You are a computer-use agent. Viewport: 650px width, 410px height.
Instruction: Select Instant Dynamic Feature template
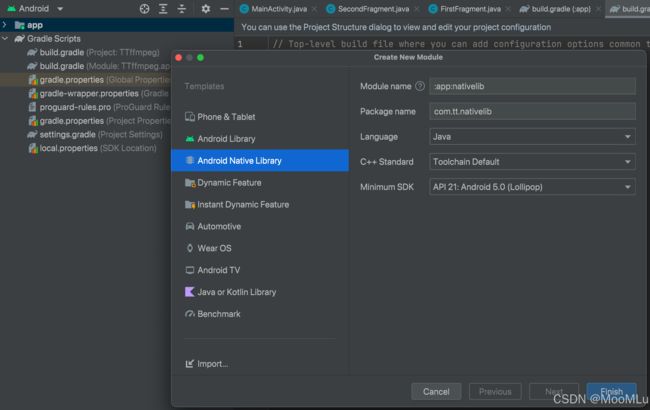(x=260, y=204)
